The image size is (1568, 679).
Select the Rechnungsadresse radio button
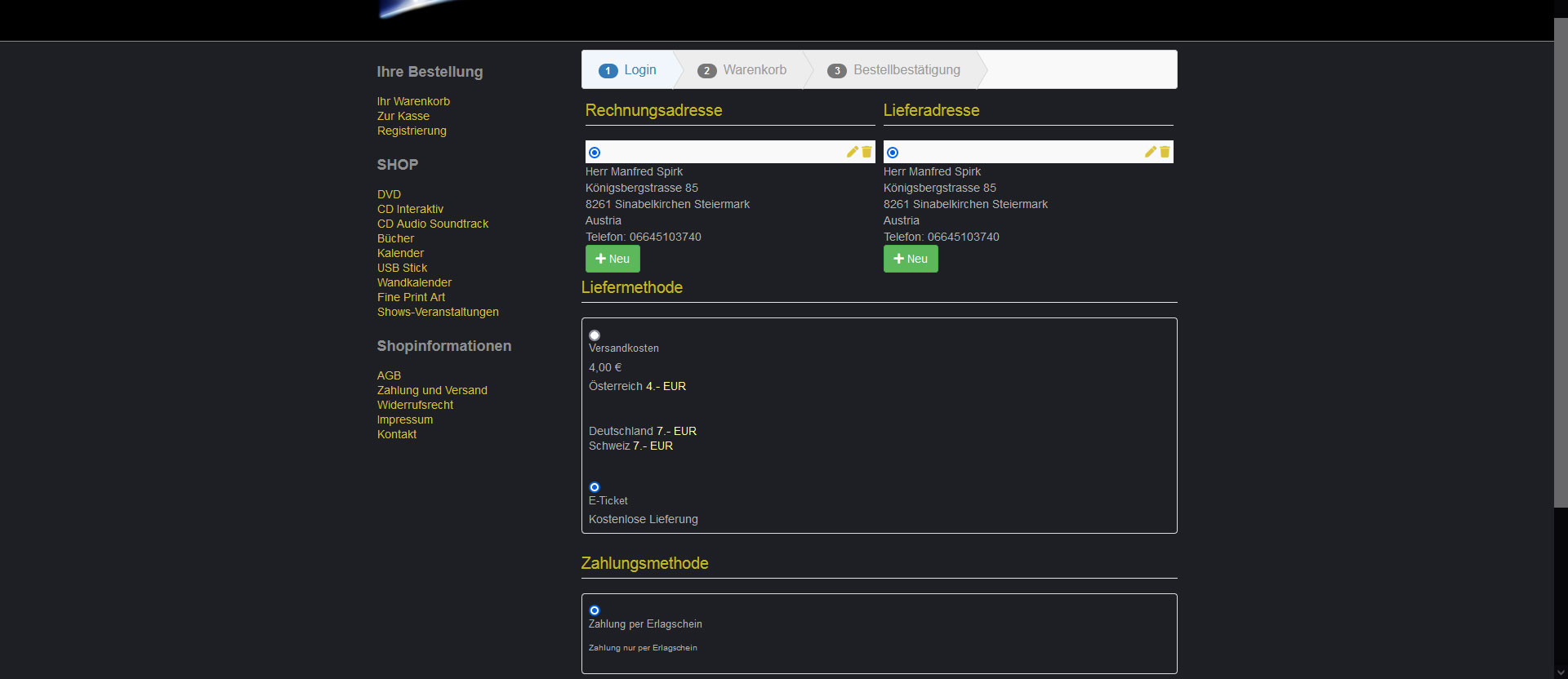pos(595,153)
